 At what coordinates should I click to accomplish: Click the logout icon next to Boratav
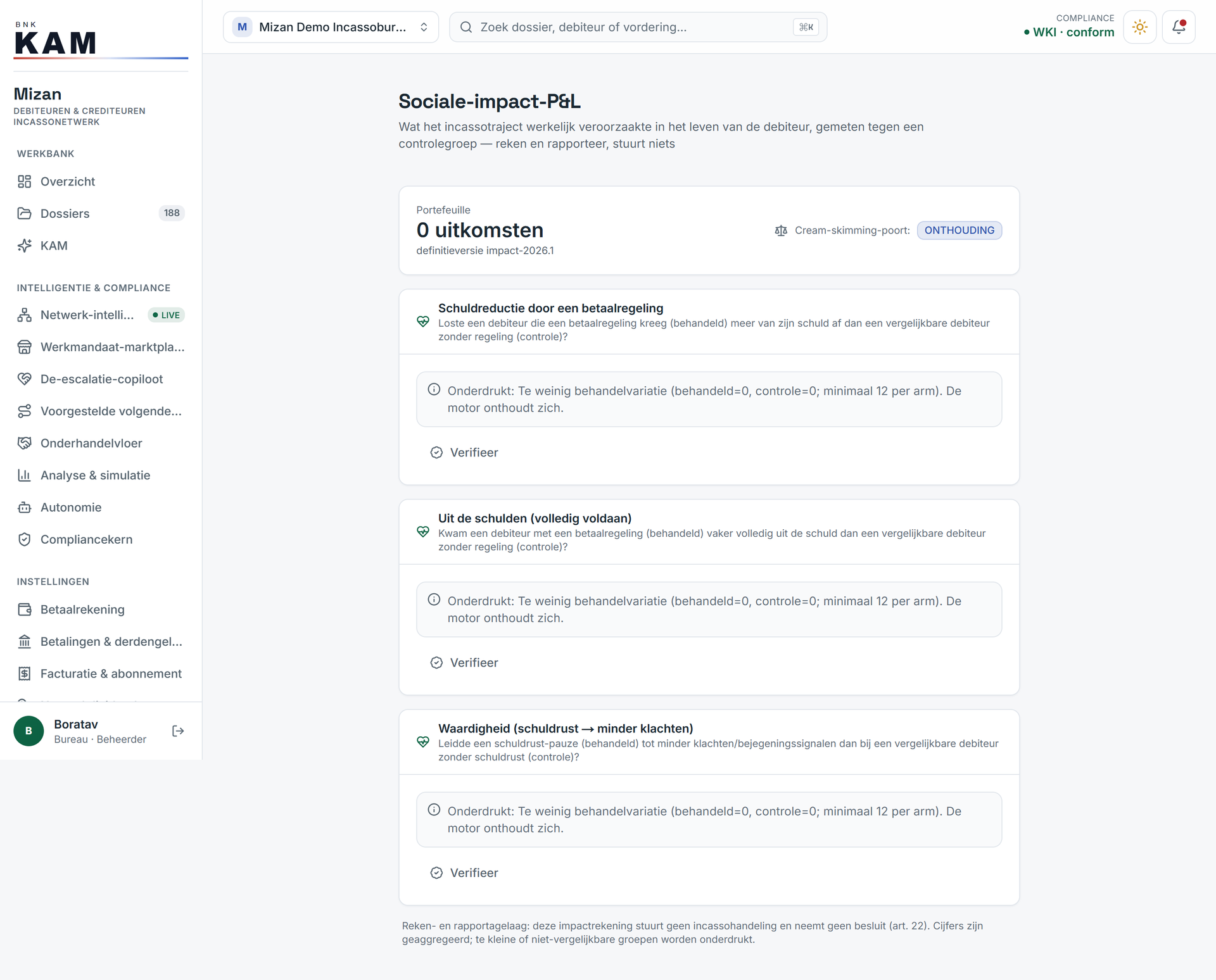(x=178, y=731)
